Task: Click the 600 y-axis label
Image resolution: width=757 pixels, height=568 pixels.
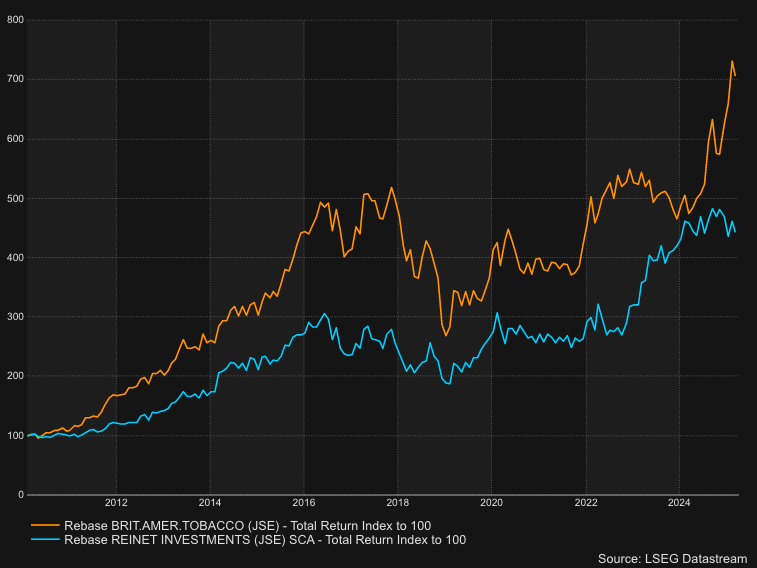Action: click(x=15, y=139)
